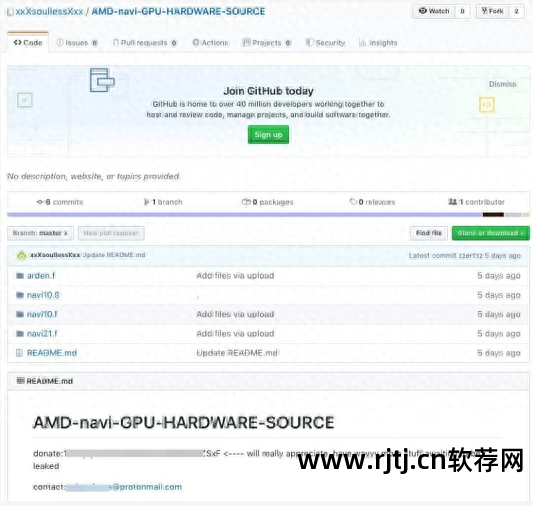Click the package icon beside 0 packages
The width and height of the screenshot is (533, 506).
pyautogui.click(x=246, y=202)
